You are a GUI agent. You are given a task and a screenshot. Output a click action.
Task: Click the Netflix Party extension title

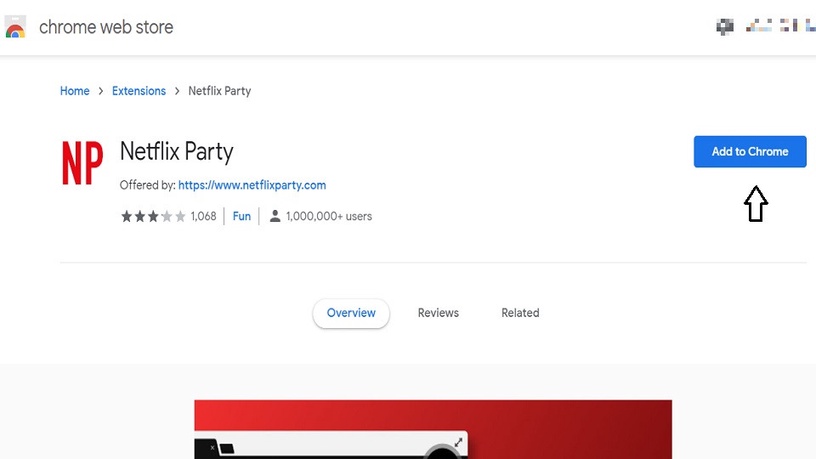[x=176, y=152]
